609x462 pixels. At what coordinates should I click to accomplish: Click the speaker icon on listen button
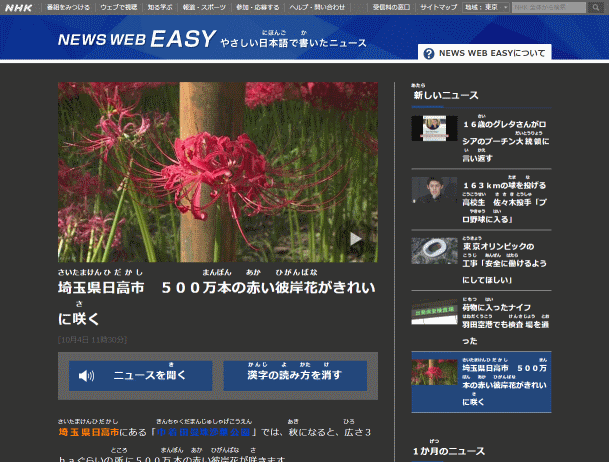click(x=86, y=375)
